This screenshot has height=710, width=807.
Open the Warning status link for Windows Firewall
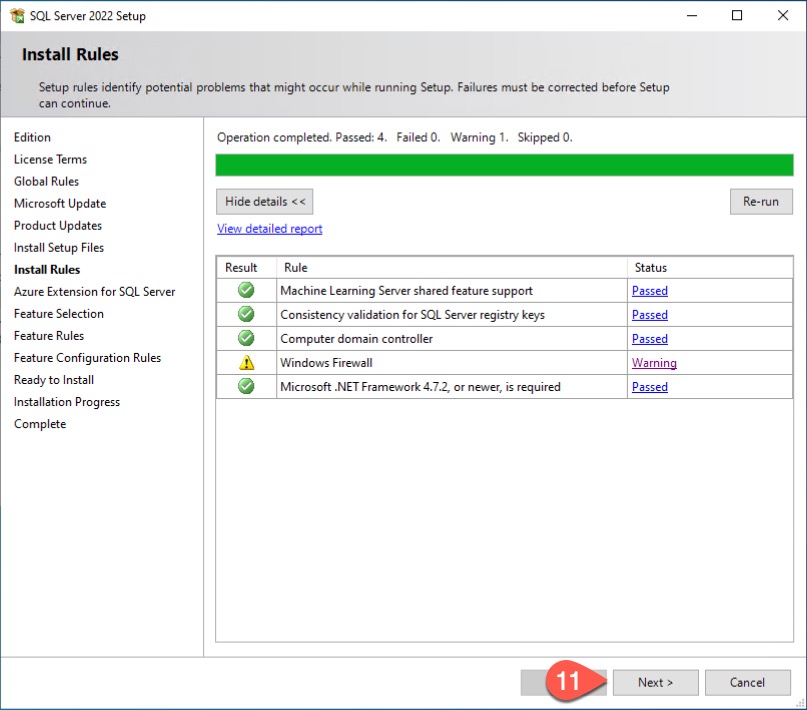tap(654, 363)
